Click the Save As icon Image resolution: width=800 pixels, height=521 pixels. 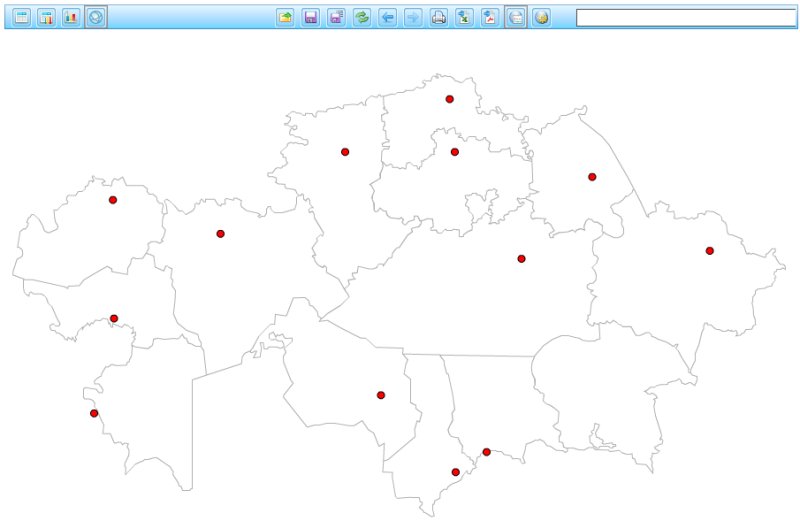click(x=336, y=17)
